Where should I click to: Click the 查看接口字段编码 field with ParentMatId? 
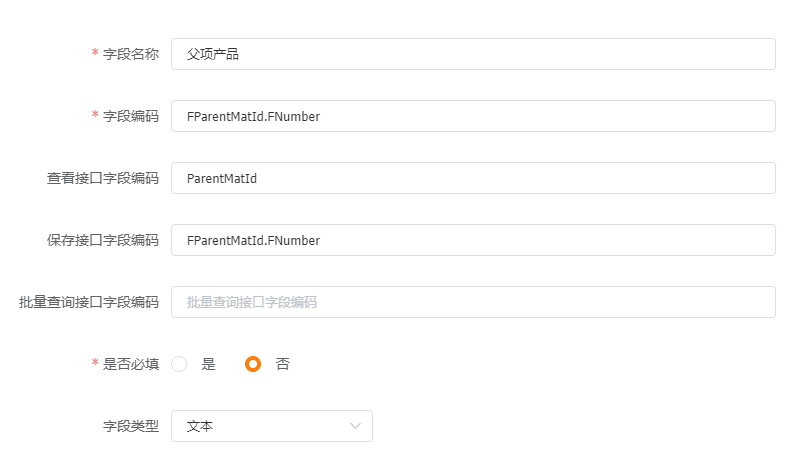point(473,178)
